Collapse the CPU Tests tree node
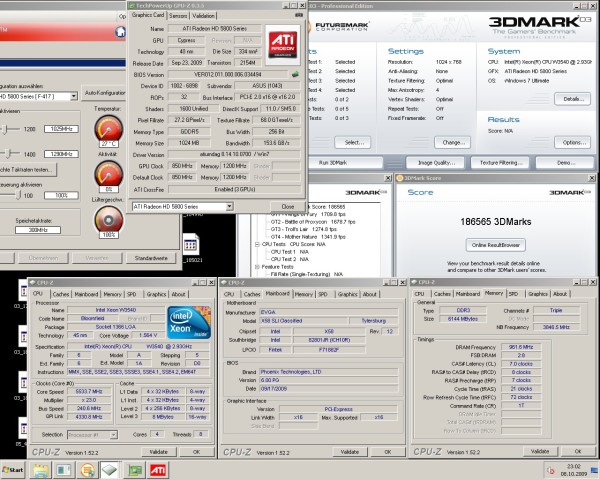Screen dimensions: 600x480 pos(257,244)
